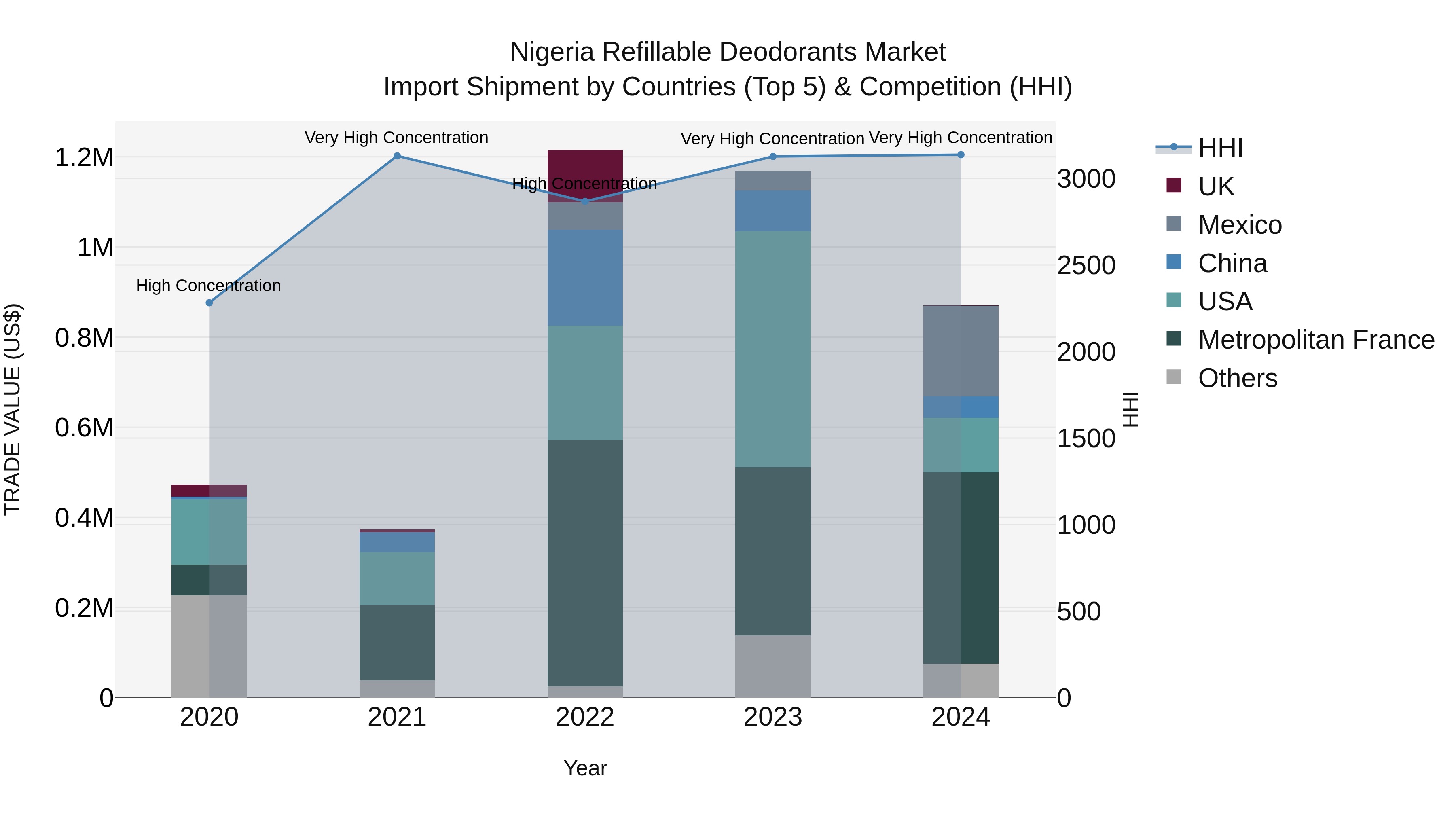Viewport: 1456px width, 819px height.
Task: Click the '1M' left axis tick
Action: point(95,248)
